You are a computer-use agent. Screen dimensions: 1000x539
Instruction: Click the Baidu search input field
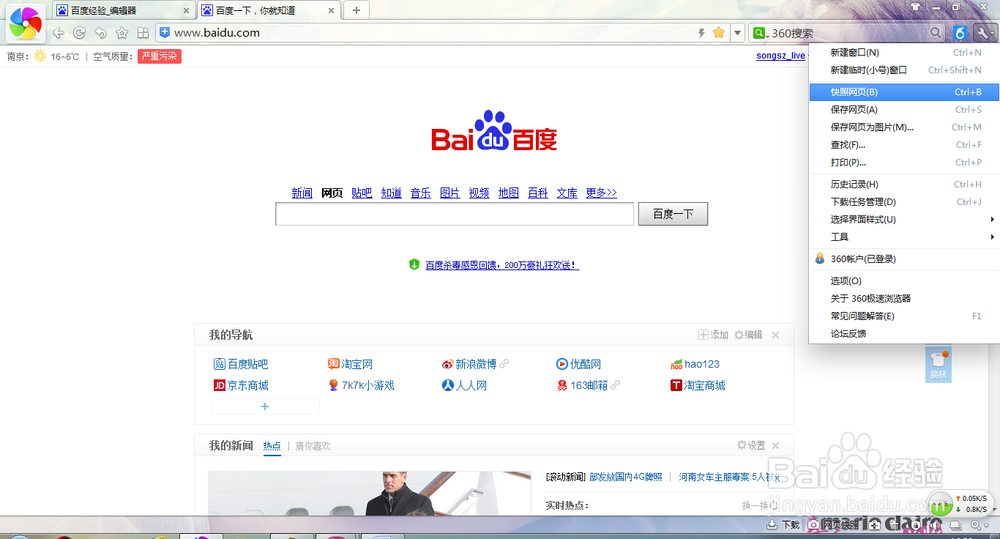pos(455,214)
